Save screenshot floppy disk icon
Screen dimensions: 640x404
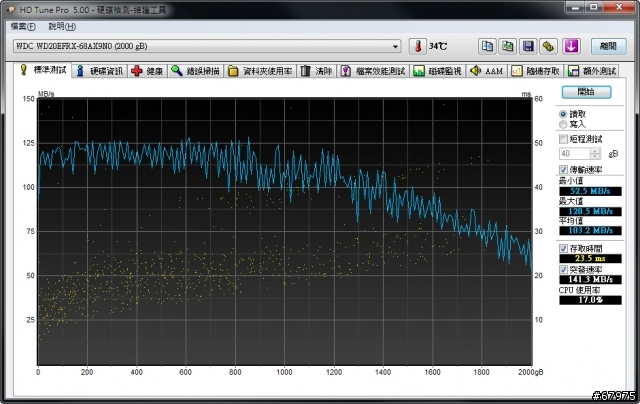[529, 46]
